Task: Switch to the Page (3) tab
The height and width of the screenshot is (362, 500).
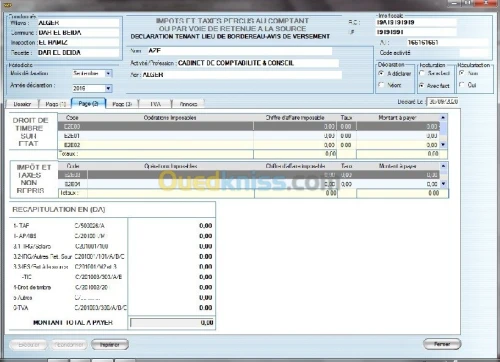Action: (x=122, y=104)
